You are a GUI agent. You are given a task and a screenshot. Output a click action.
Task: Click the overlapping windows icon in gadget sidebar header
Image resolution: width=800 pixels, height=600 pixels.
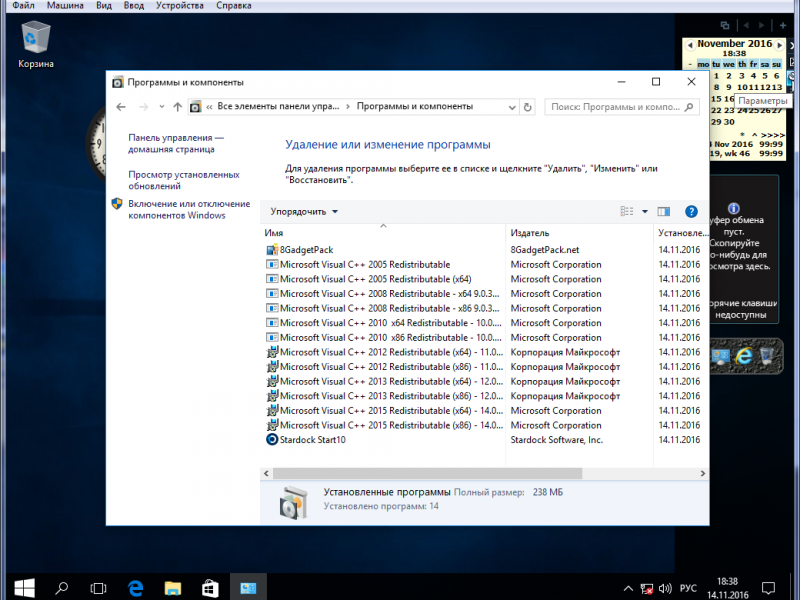click(724, 26)
